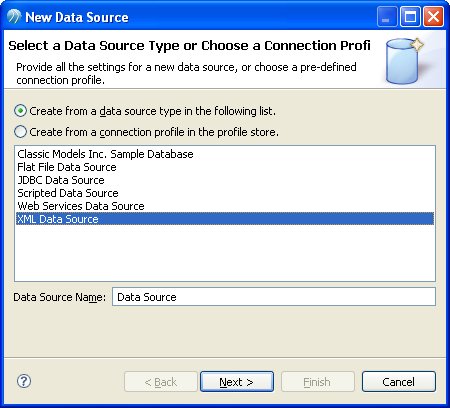
Task: Select 'Create from a data source type' radio
Action: 20,111
